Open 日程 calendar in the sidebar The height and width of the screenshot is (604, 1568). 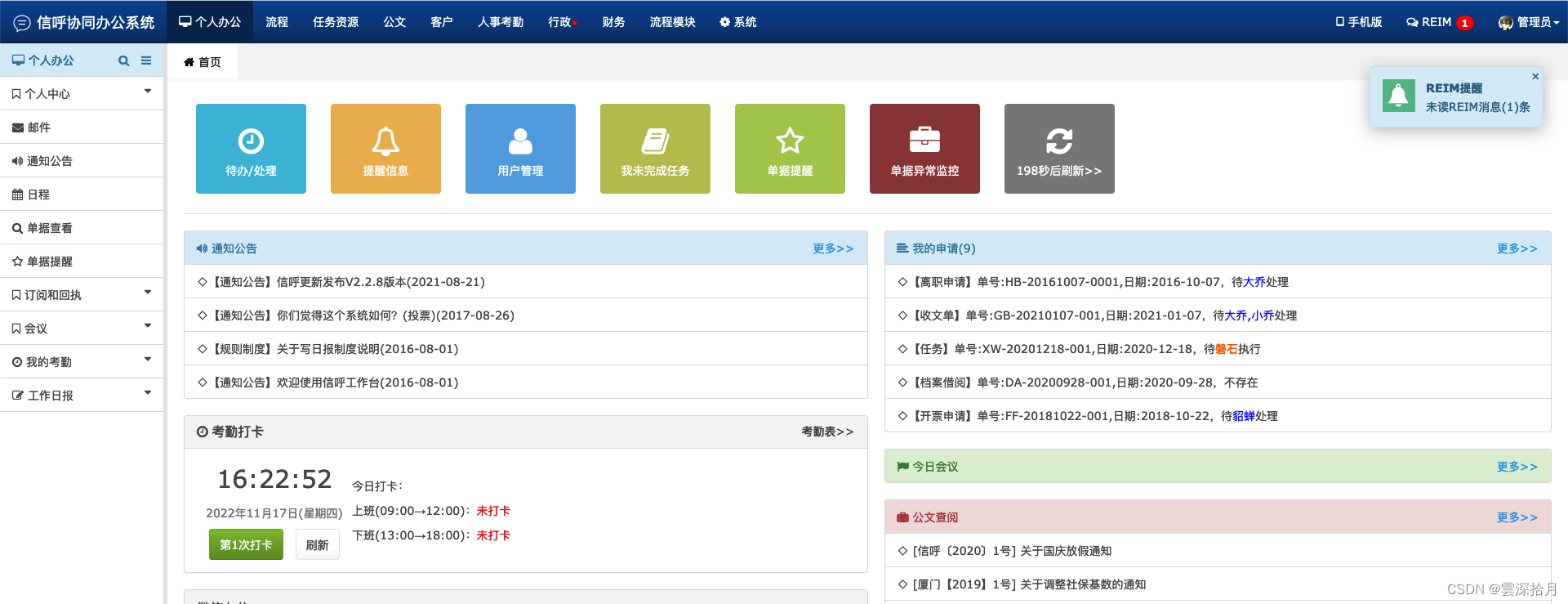point(82,195)
